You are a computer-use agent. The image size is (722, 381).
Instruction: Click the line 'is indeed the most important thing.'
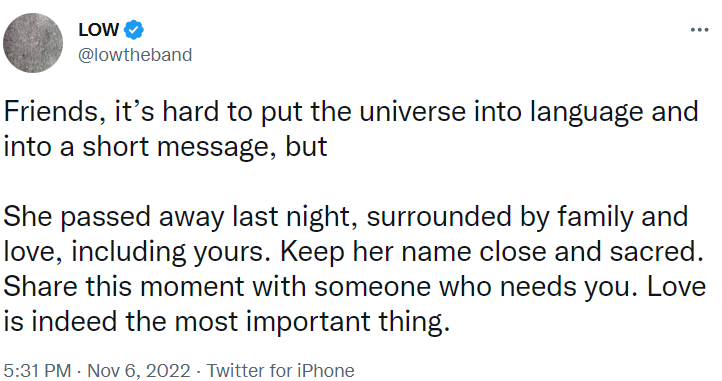227,322
